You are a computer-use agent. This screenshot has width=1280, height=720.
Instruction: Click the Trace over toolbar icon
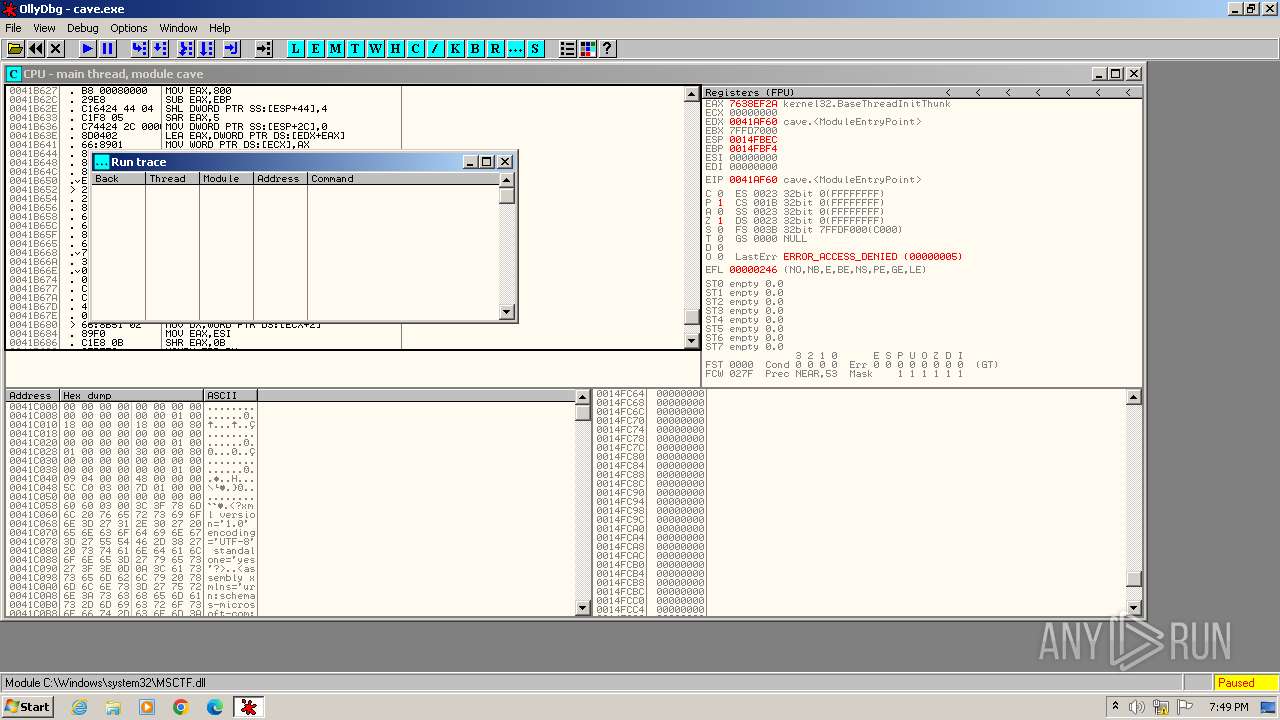206,48
